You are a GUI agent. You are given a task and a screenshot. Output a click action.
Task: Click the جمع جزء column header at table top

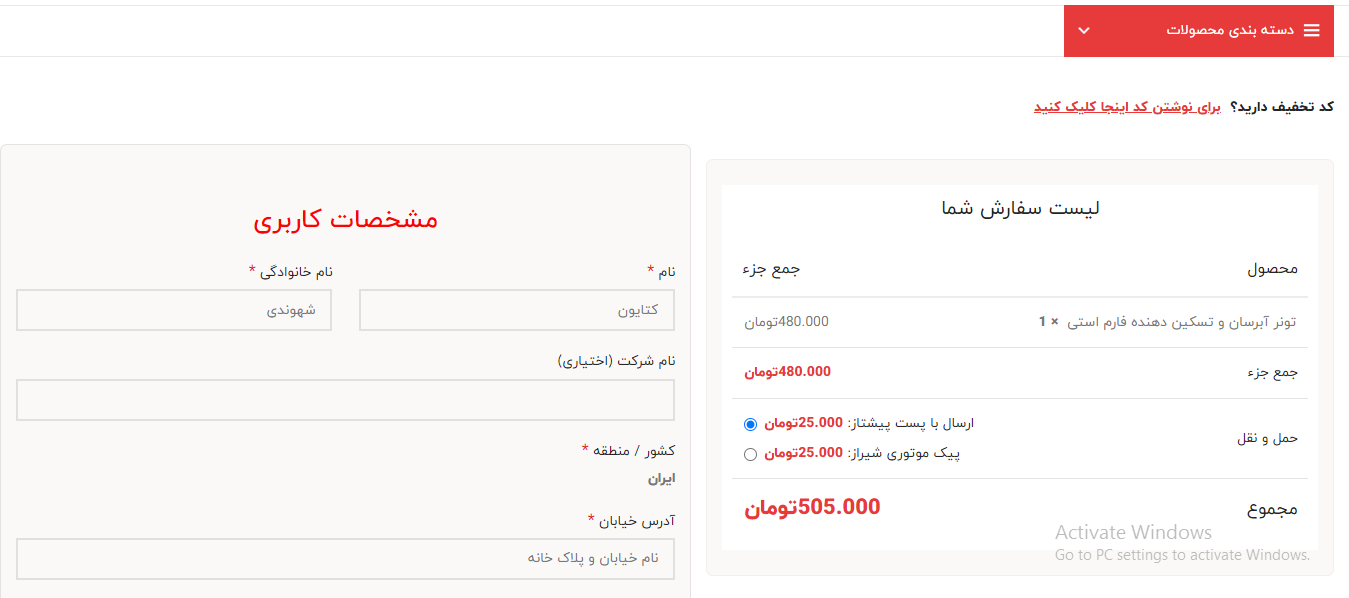(x=771, y=269)
